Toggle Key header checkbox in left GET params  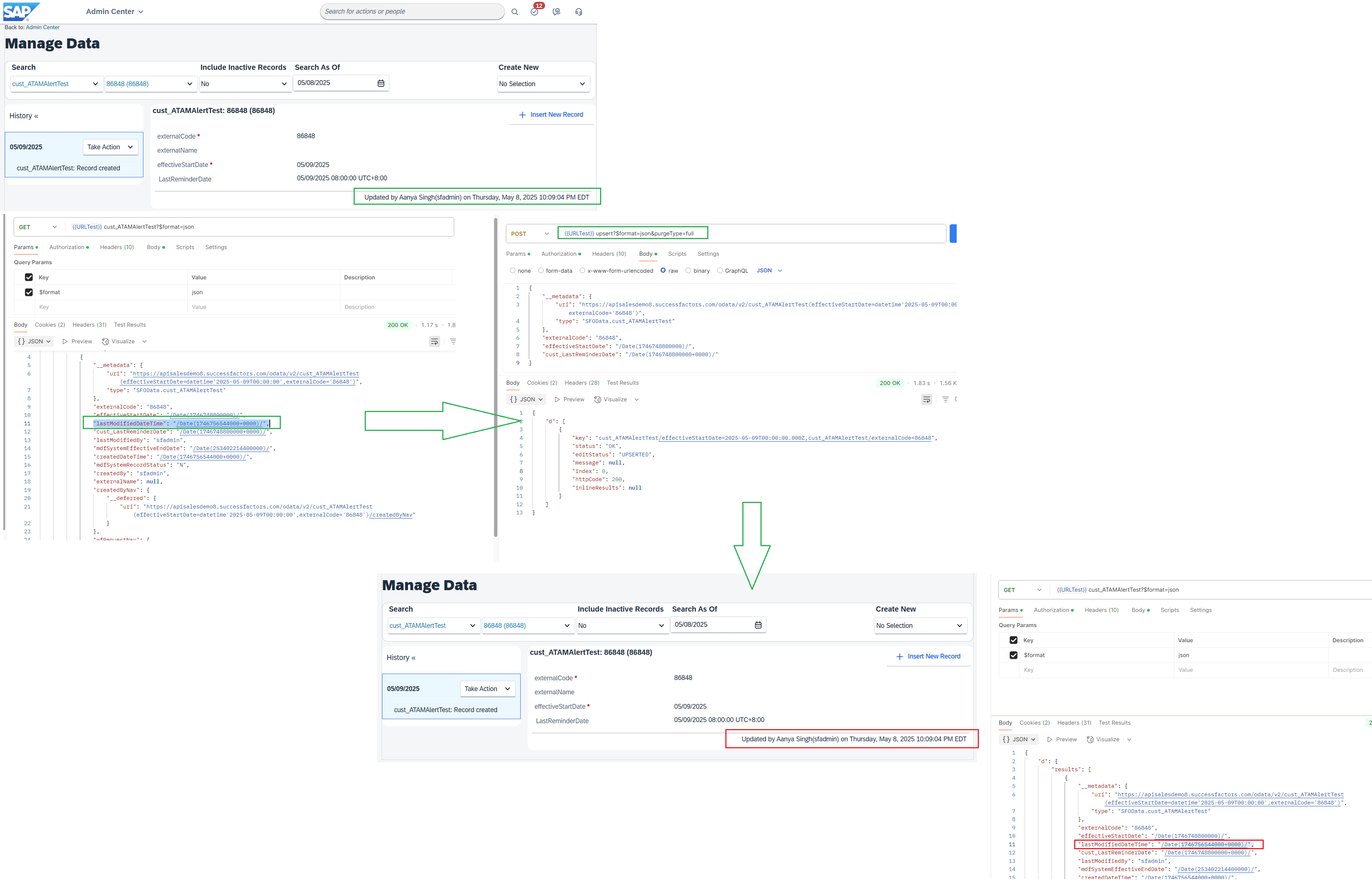29,278
